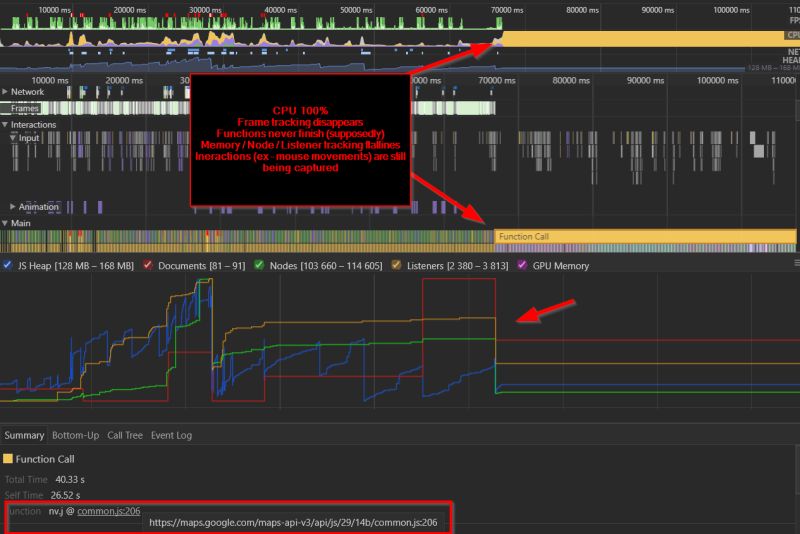Open the Summary tab
The image size is (800, 534).
click(24, 435)
